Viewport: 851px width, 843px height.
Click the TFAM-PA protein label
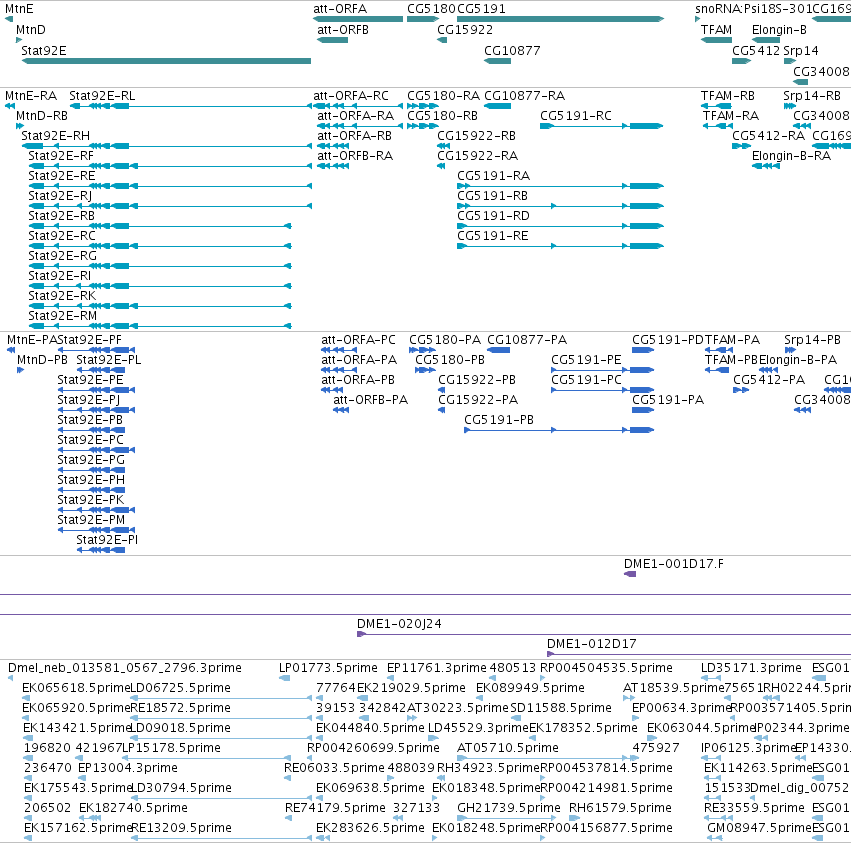tap(732, 340)
